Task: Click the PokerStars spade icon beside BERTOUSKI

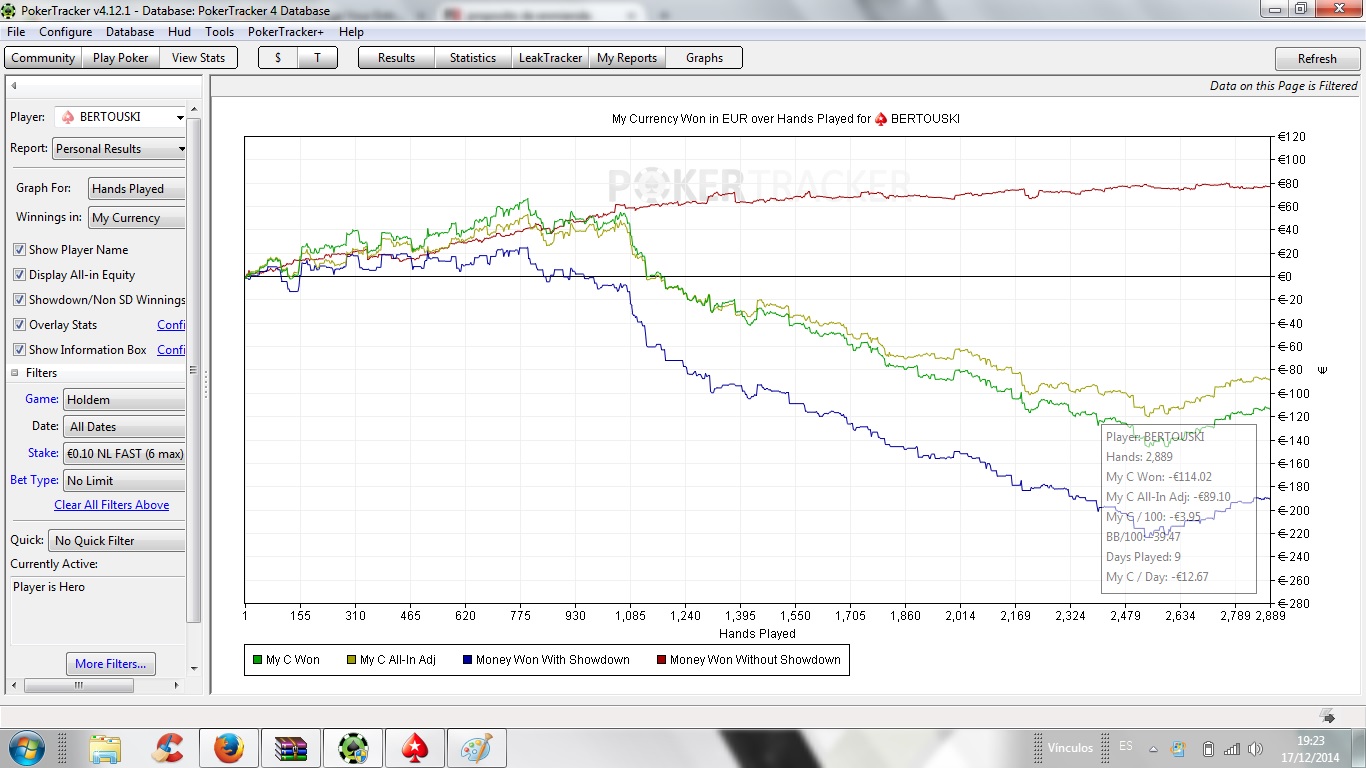Action: [x=68, y=117]
